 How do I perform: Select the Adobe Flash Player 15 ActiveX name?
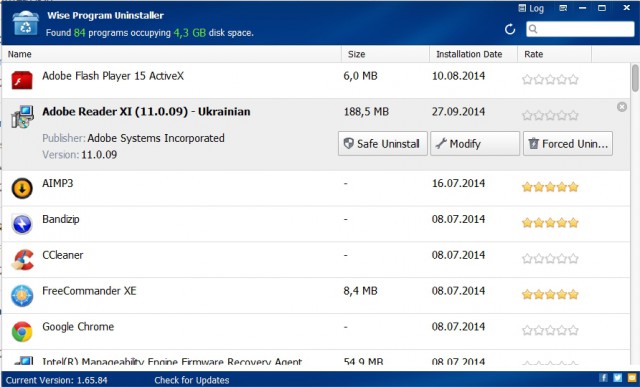pyautogui.click(x=113, y=76)
